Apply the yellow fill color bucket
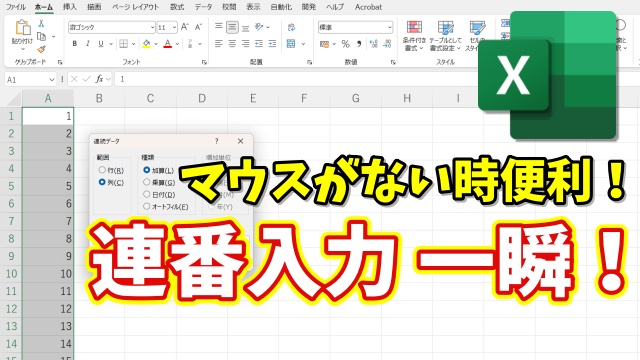Viewport: 640px width, 360px height. coord(146,44)
